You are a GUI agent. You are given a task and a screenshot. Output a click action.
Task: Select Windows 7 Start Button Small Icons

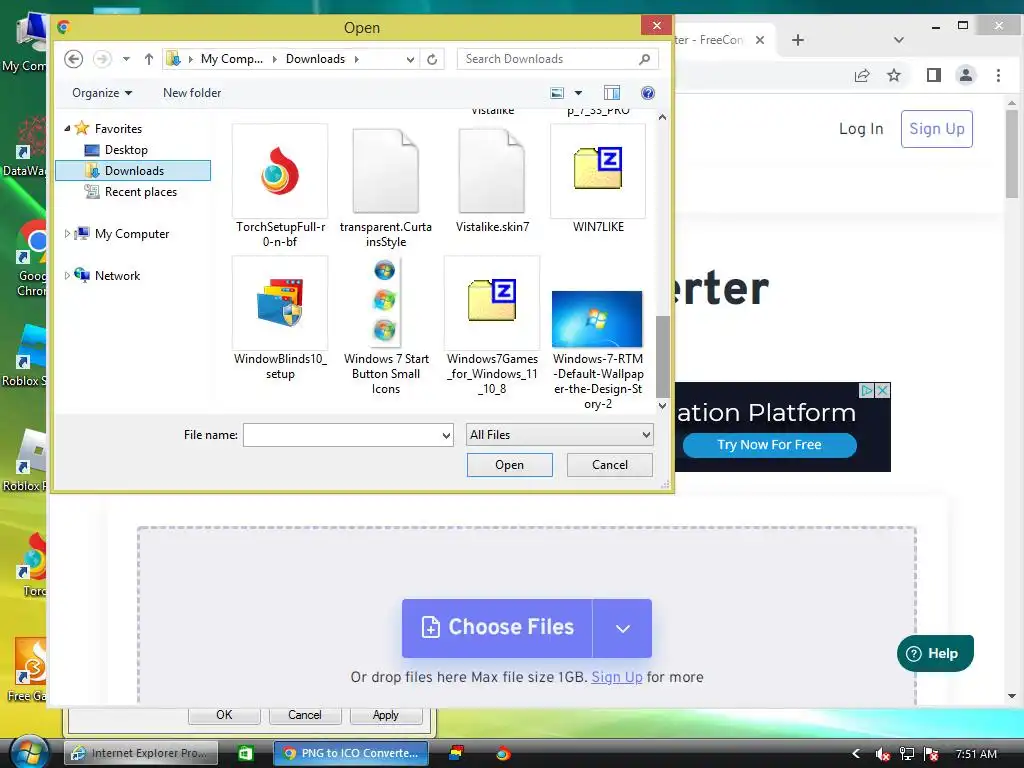pos(385,326)
